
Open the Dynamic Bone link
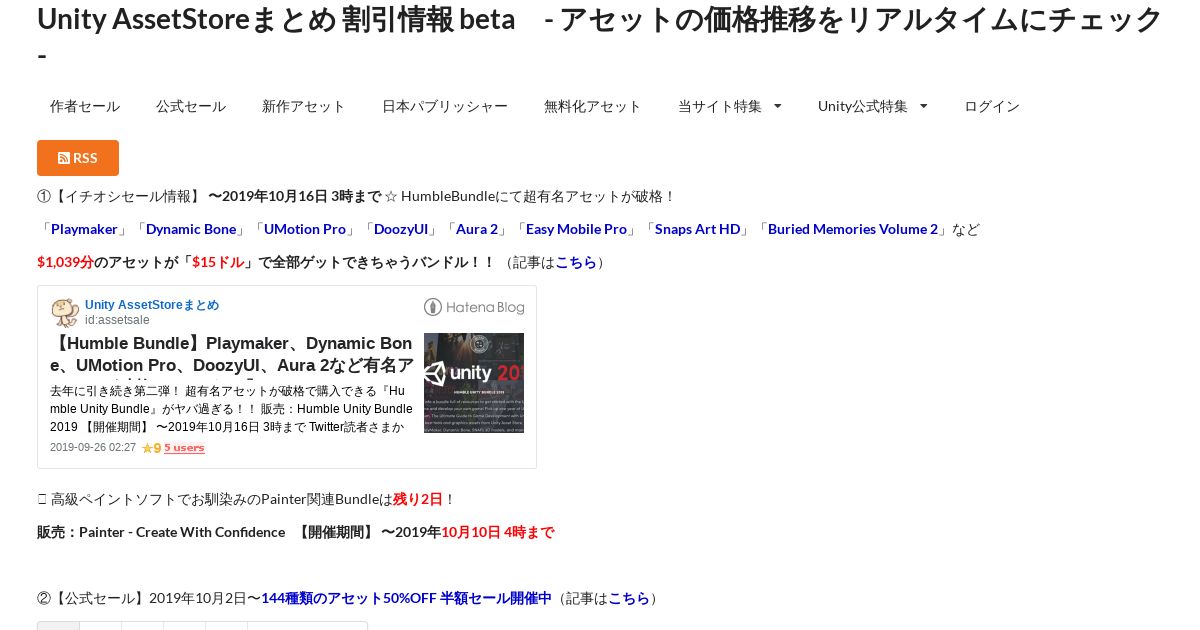click(191, 229)
